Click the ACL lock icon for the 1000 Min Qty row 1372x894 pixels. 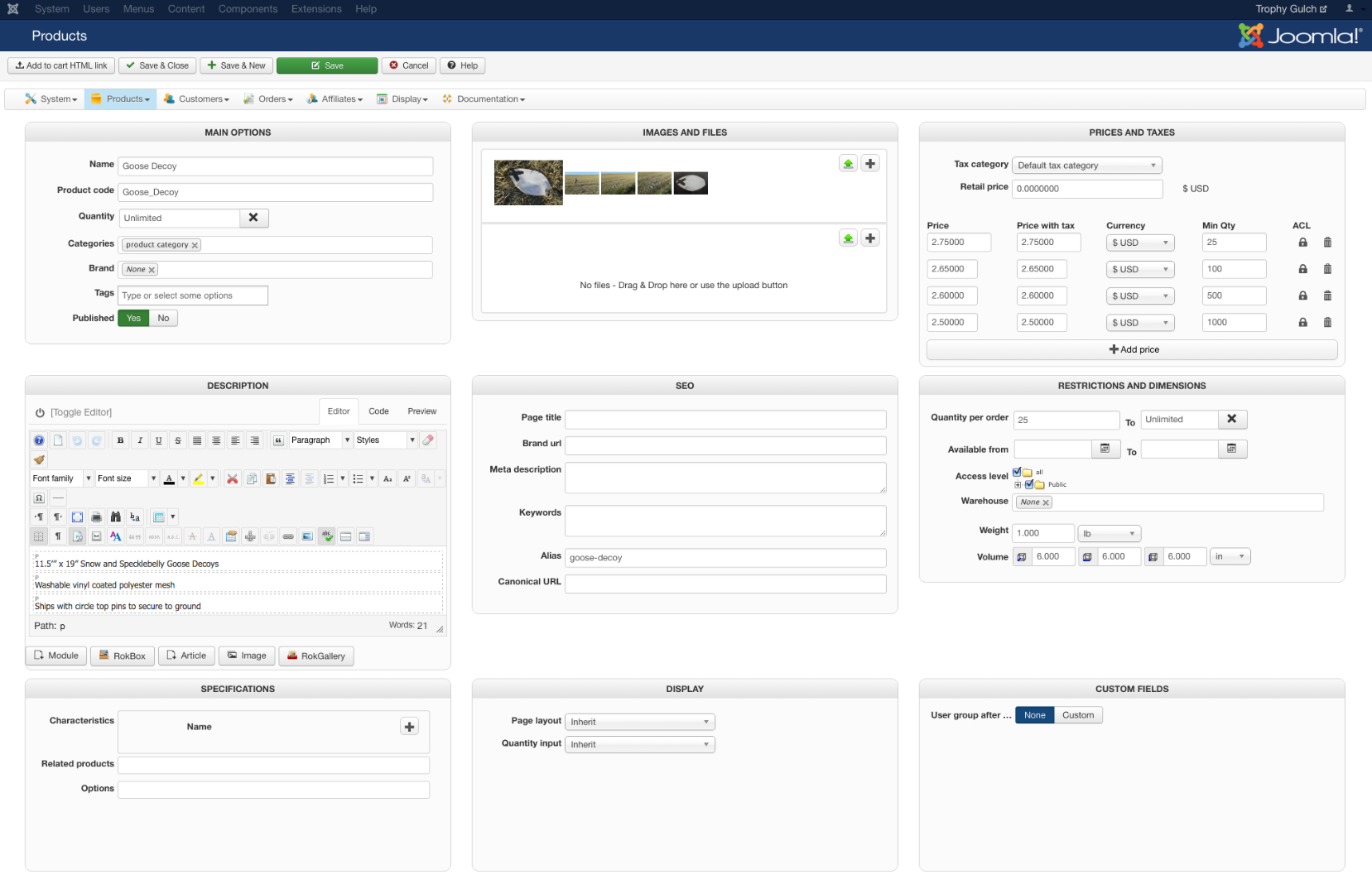tap(1302, 323)
